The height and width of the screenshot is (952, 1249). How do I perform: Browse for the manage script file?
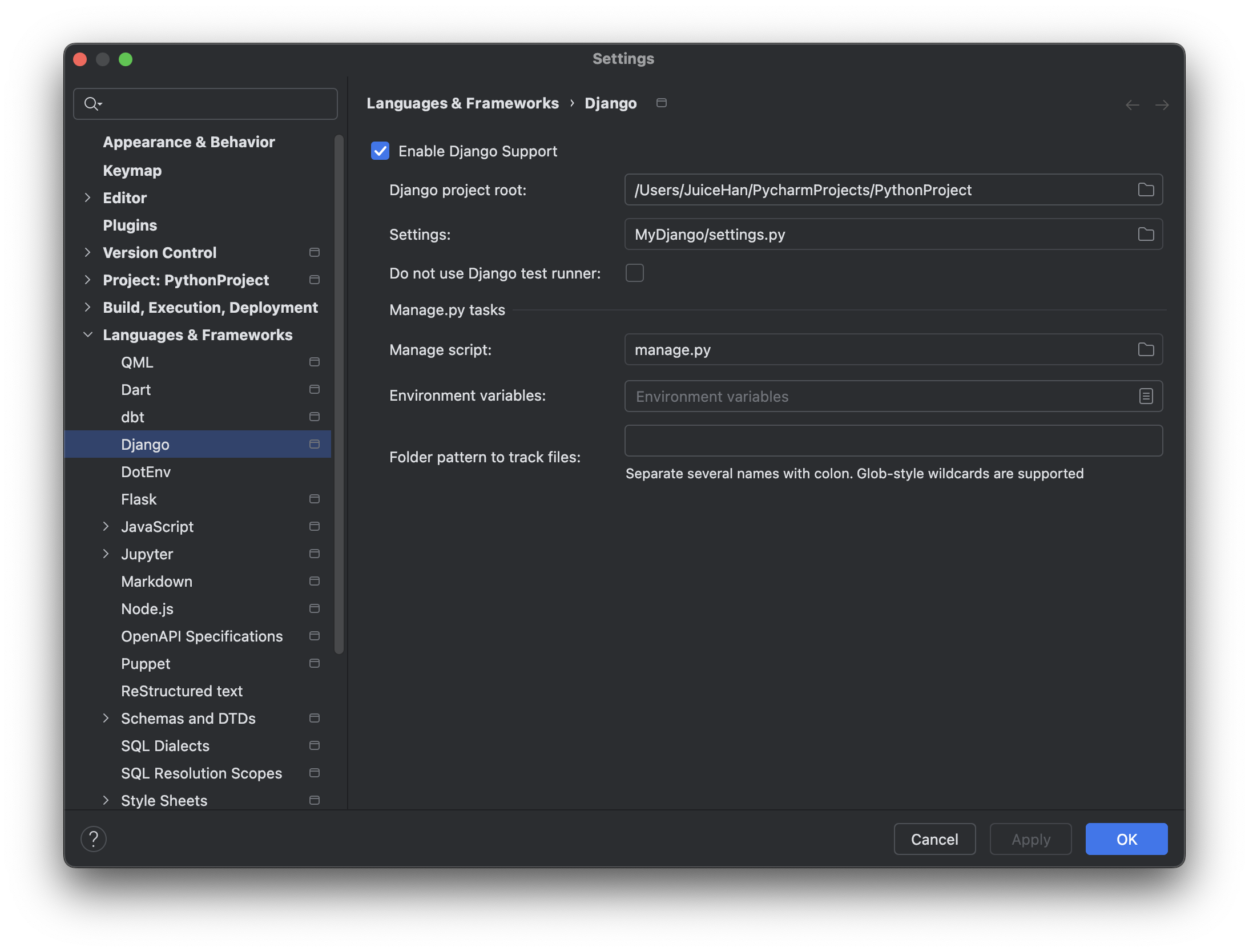pyautogui.click(x=1146, y=349)
